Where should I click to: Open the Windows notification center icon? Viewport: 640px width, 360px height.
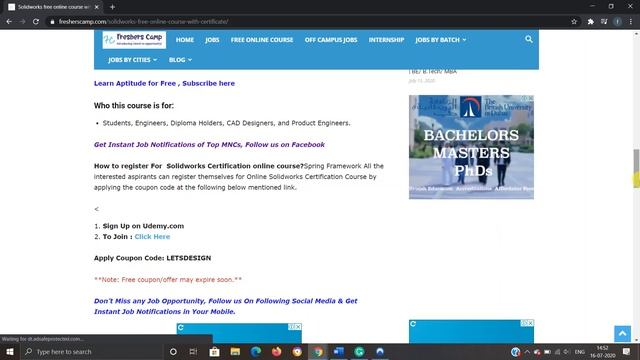click(627, 351)
